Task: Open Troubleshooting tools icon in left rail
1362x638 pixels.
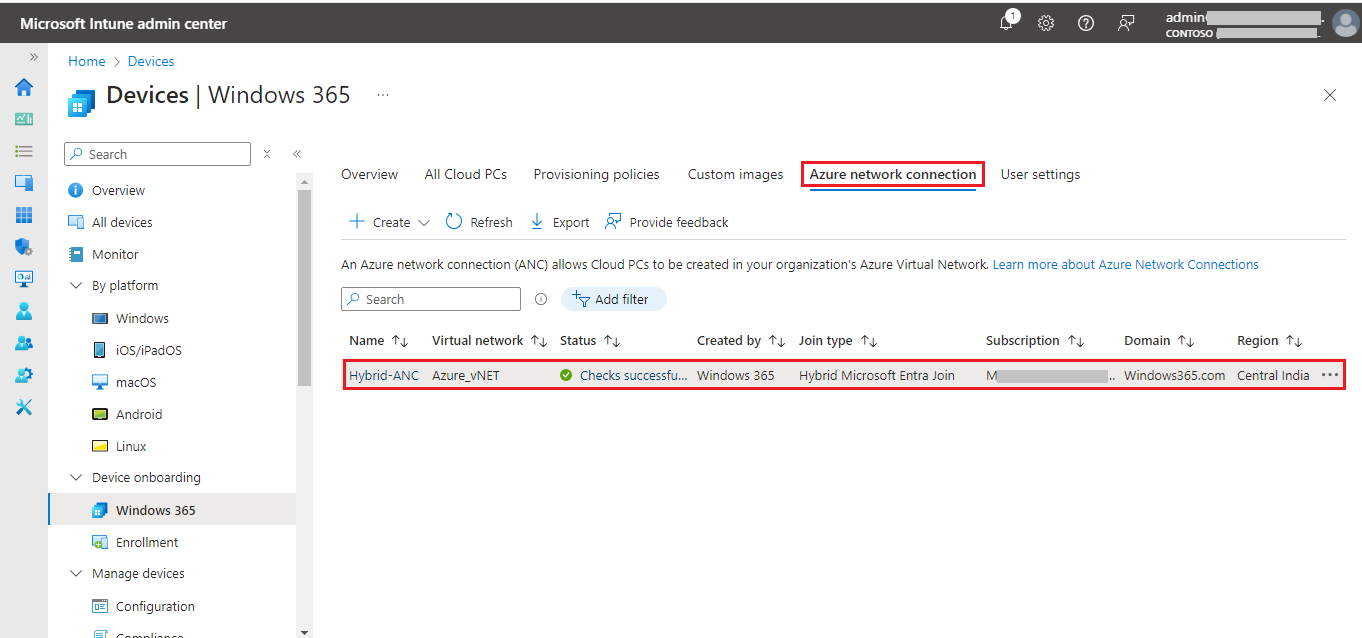Action: click(x=23, y=407)
